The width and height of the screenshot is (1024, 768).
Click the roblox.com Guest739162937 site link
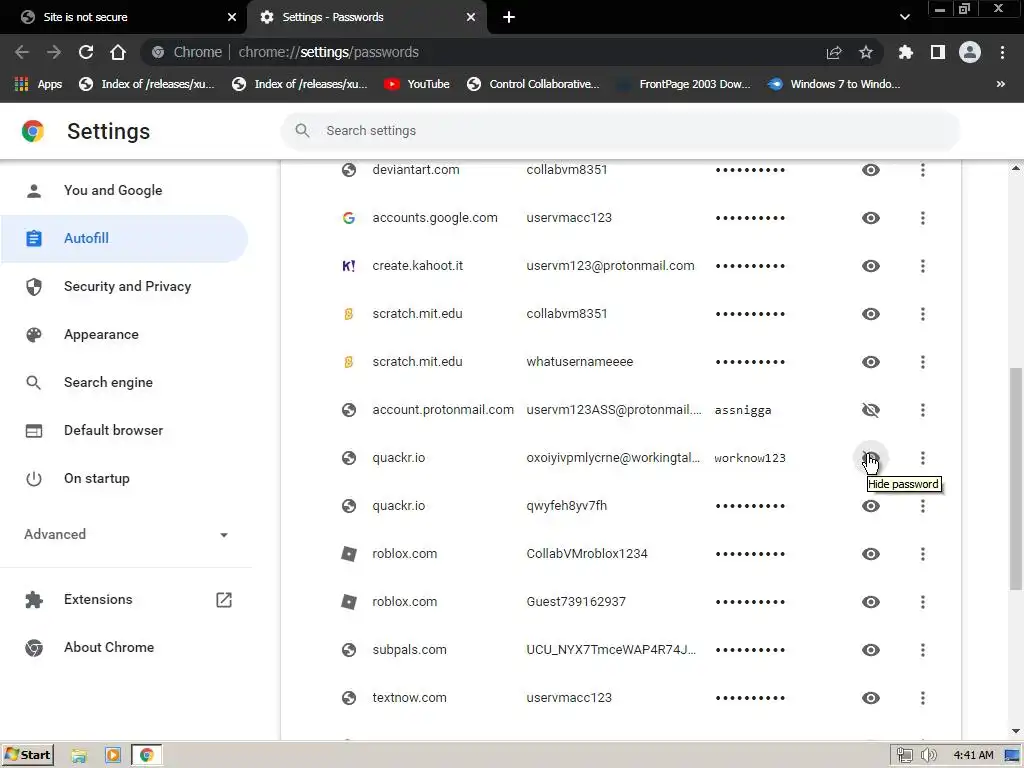(x=404, y=602)
